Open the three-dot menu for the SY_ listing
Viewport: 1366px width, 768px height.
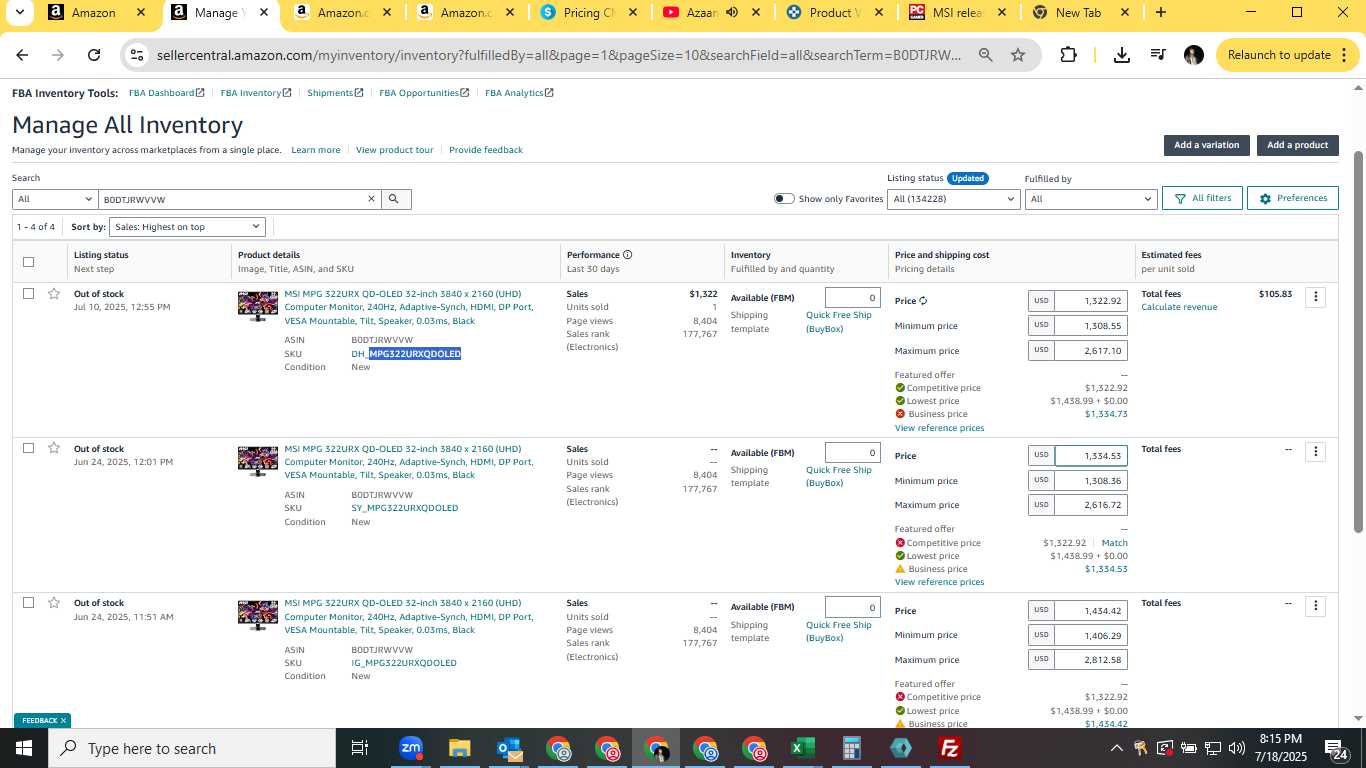pos(1316,452)
